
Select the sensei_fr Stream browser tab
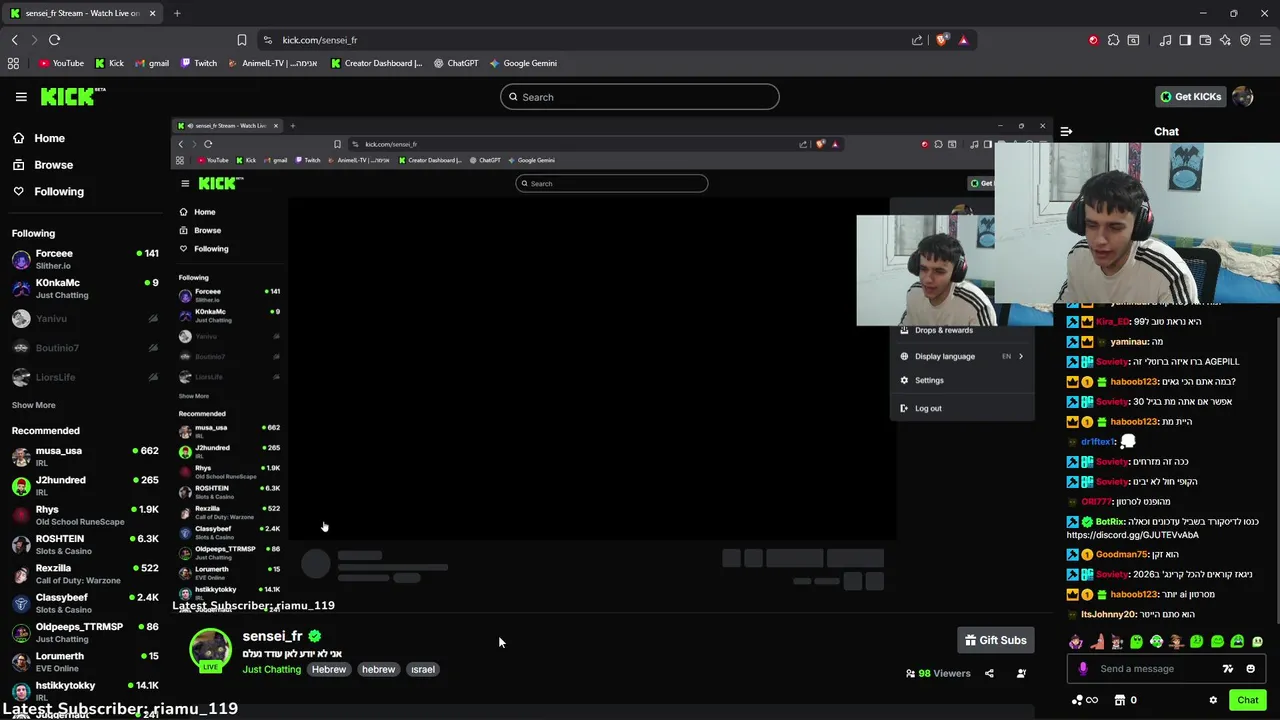tap(82, 13)
